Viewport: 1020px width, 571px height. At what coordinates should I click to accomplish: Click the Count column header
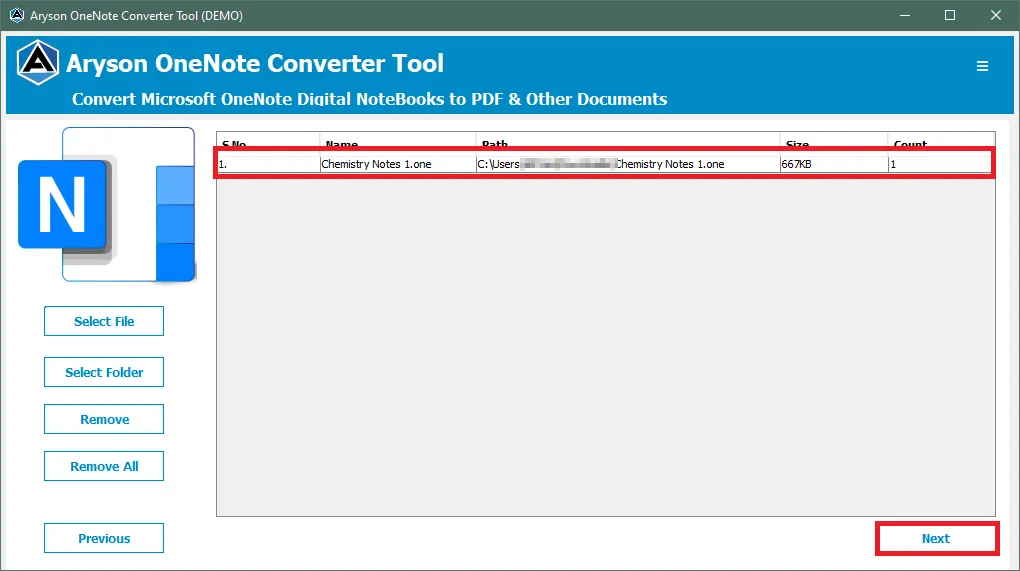[x=941, y=141]
